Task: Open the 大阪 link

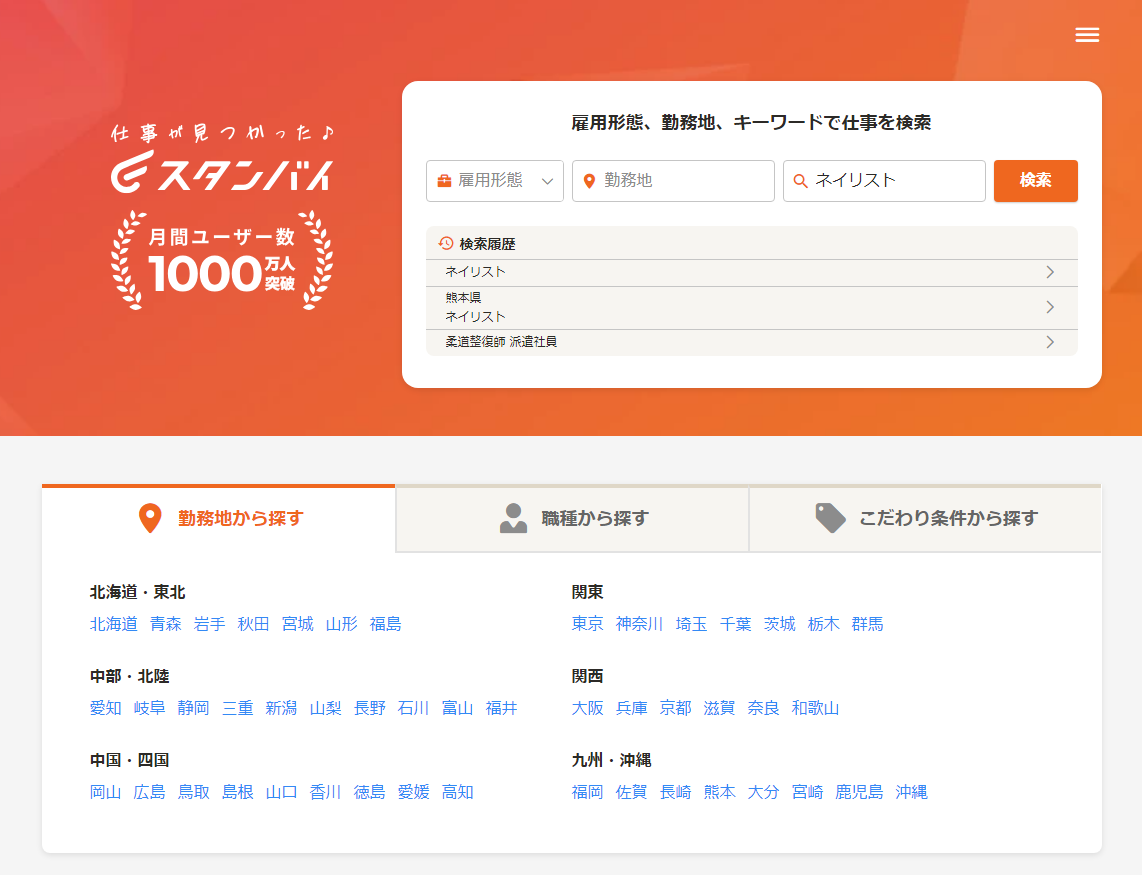Action: point(588,708)
